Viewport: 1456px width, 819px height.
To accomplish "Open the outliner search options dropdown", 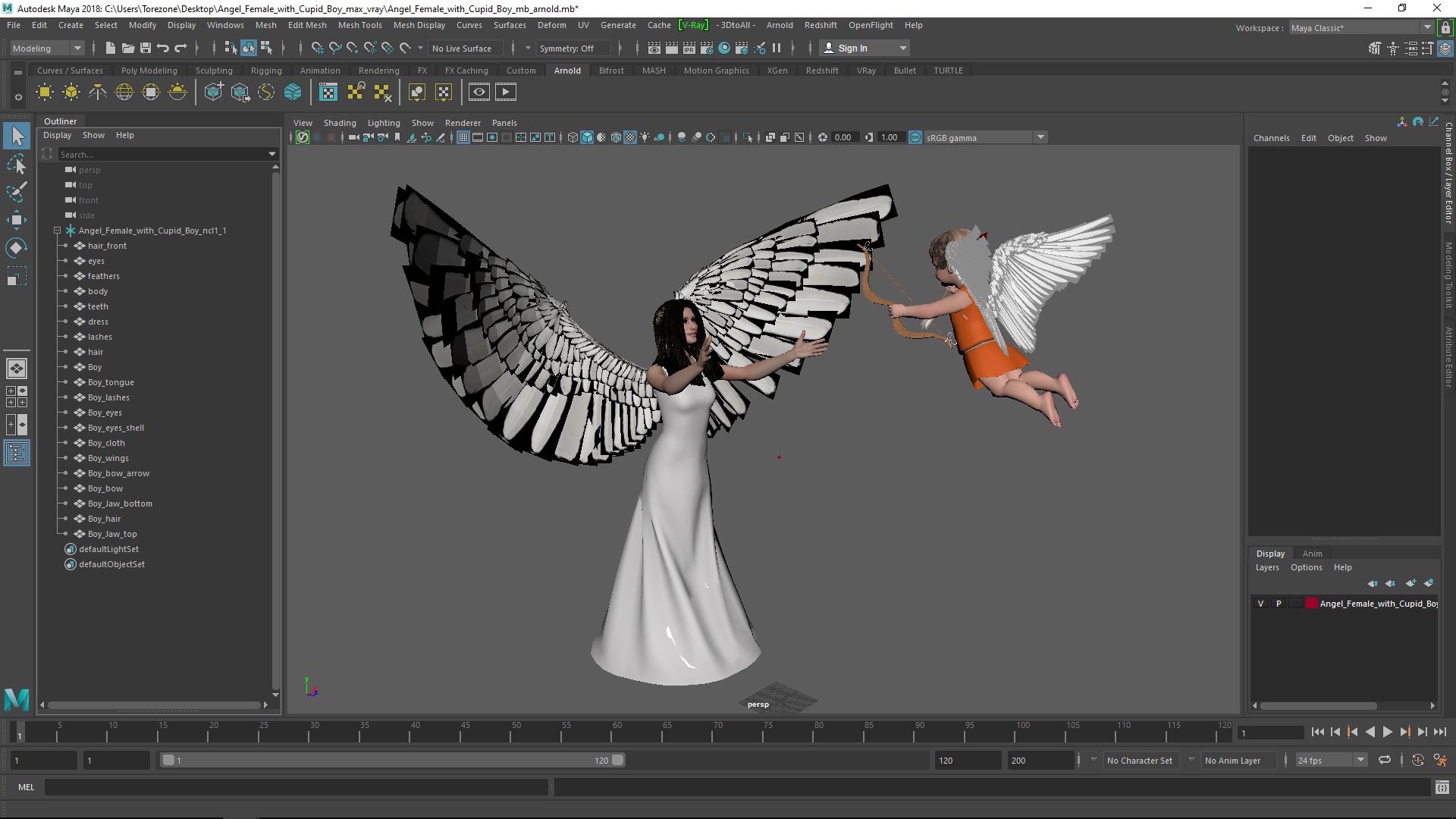I will click(272, 154).
